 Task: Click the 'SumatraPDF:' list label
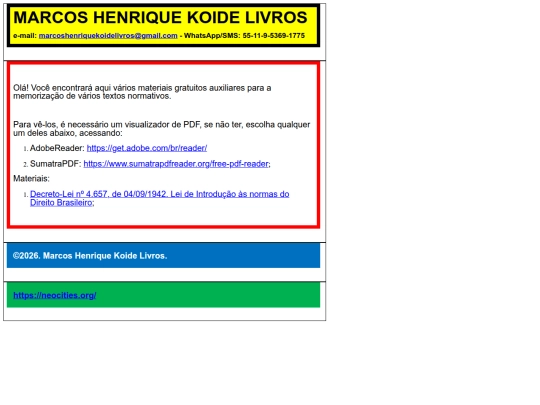(x=55, y=164)
